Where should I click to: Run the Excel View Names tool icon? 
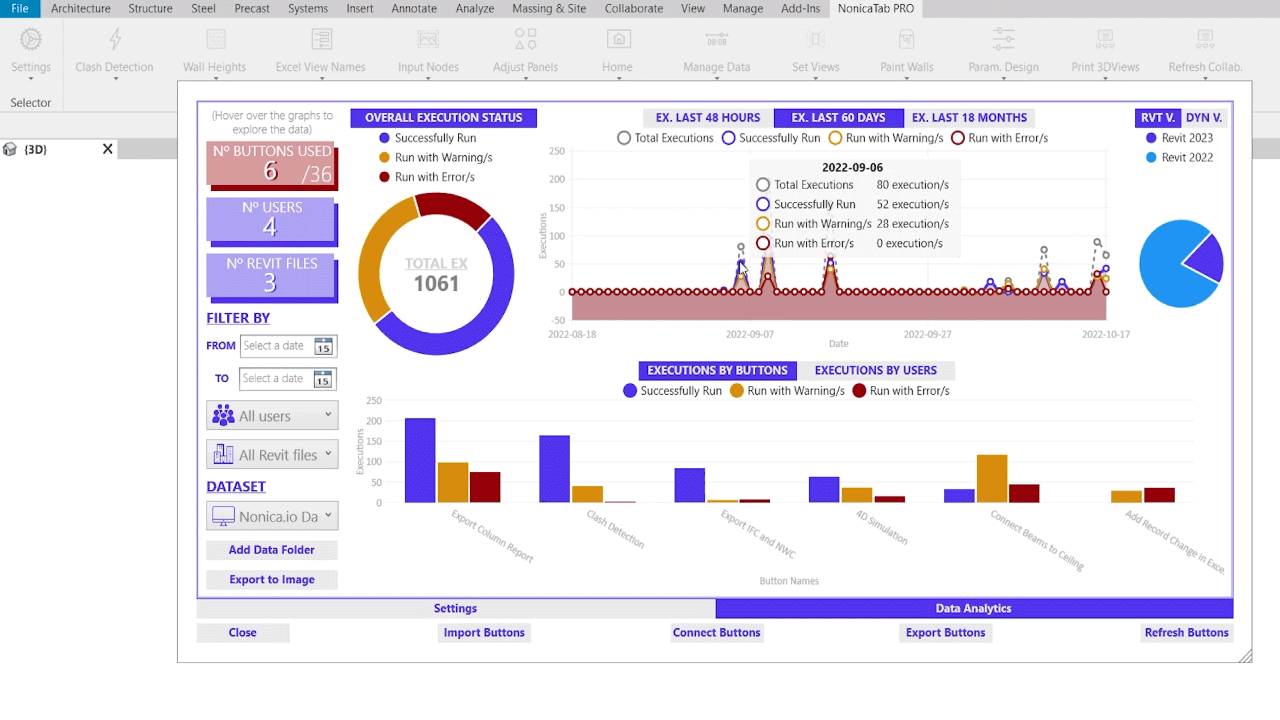[321, 40]
